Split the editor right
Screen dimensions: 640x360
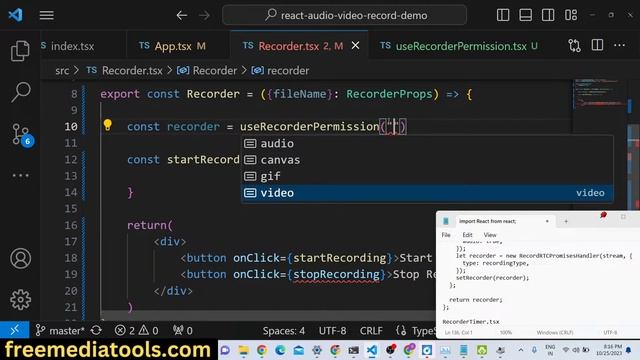tap(597, 45)
